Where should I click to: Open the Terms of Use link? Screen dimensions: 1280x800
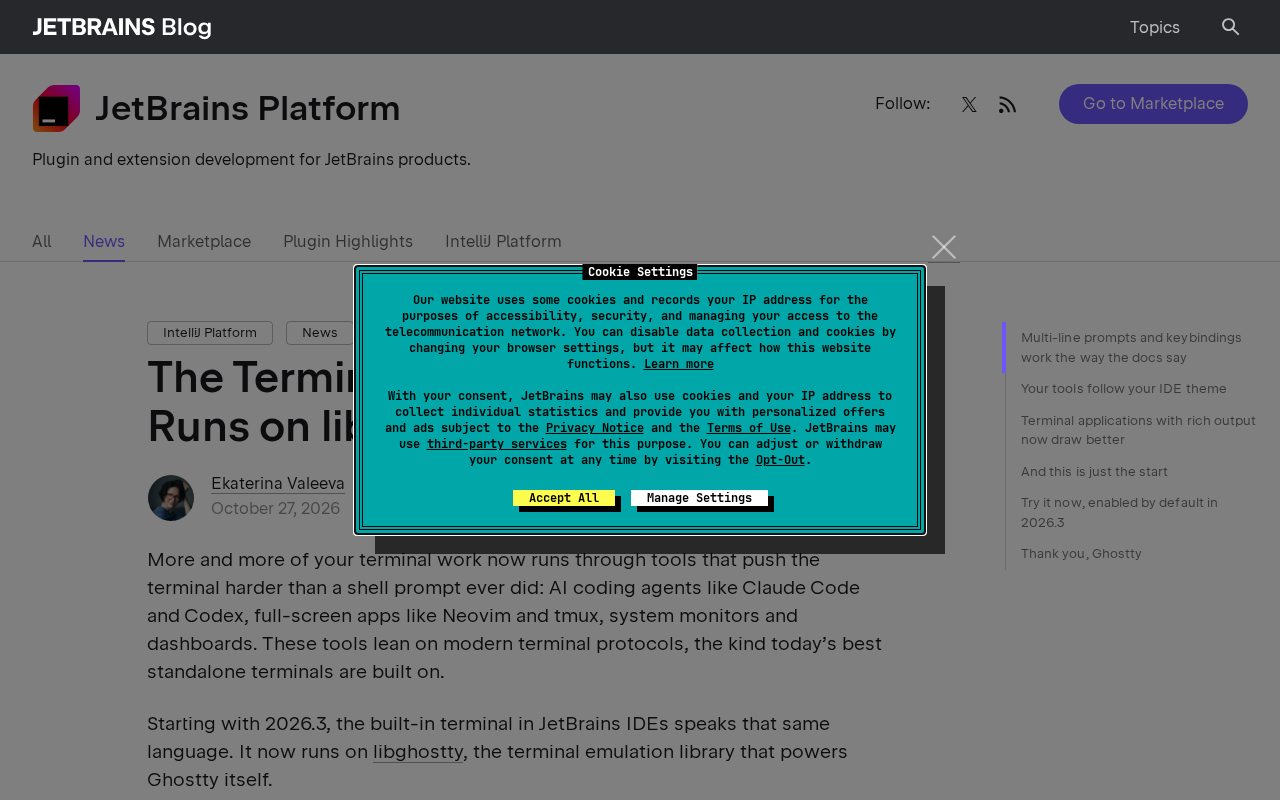[x=749, y=428]
